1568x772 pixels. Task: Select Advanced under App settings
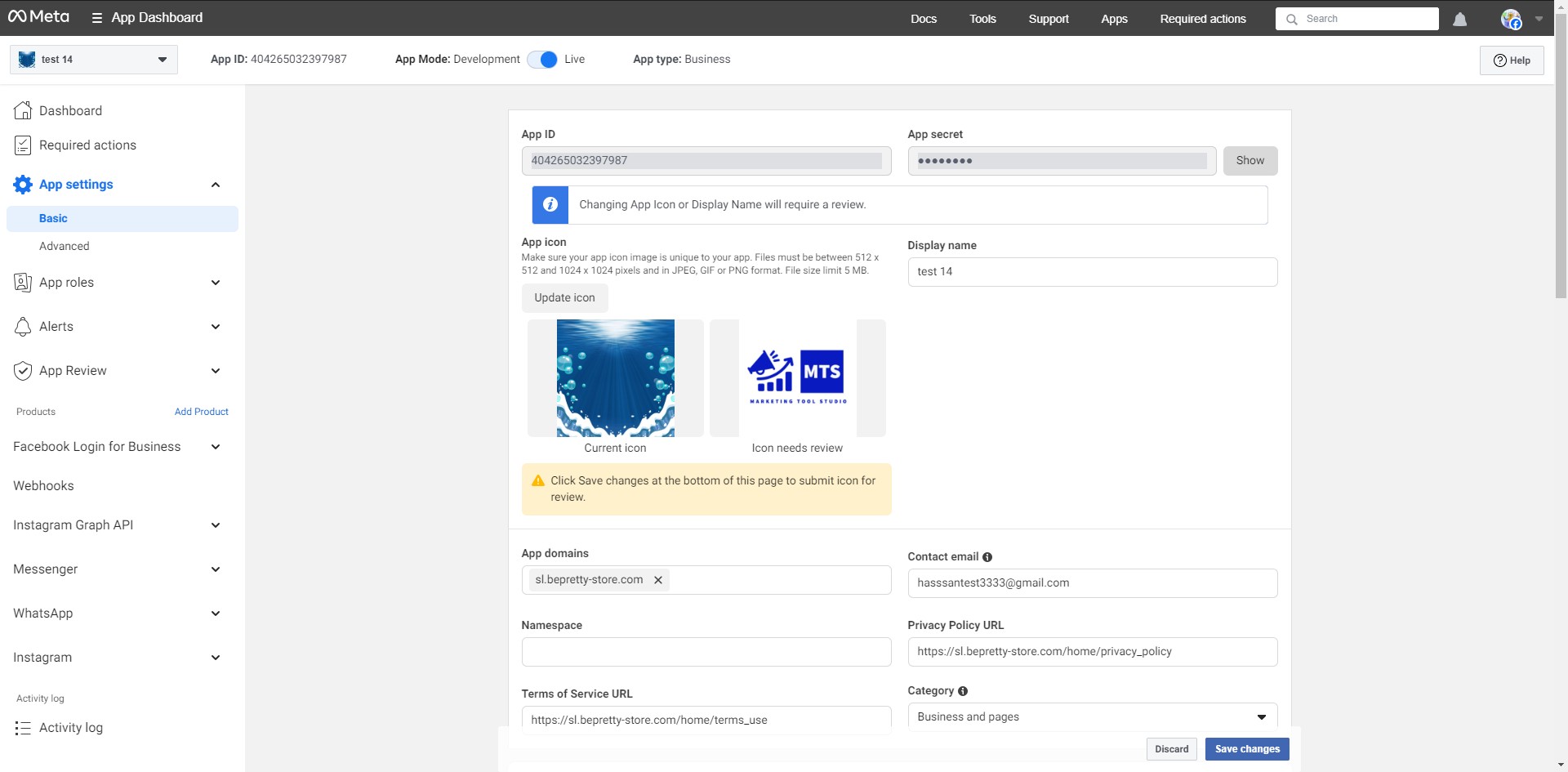coord(65,246)
